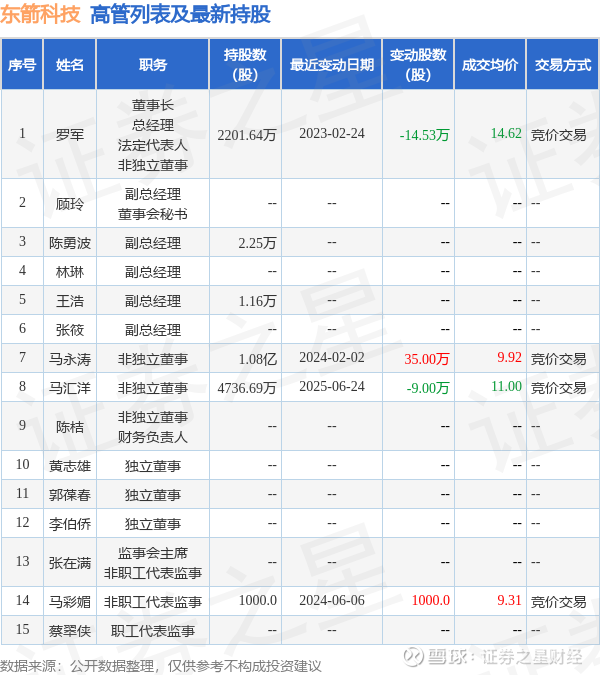Click the name 张筱
The height and width of the screenshot is (675, 600).
pos(70,330)
